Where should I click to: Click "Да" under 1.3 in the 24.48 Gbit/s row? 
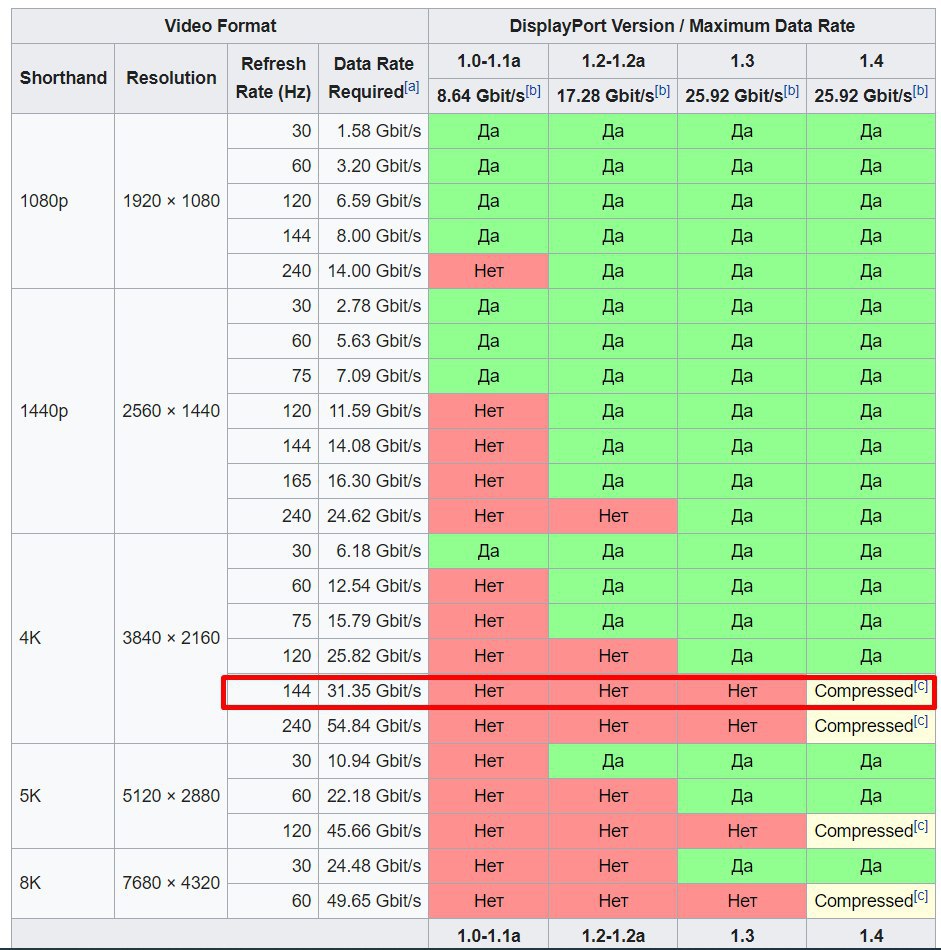(x=742, y=866)
